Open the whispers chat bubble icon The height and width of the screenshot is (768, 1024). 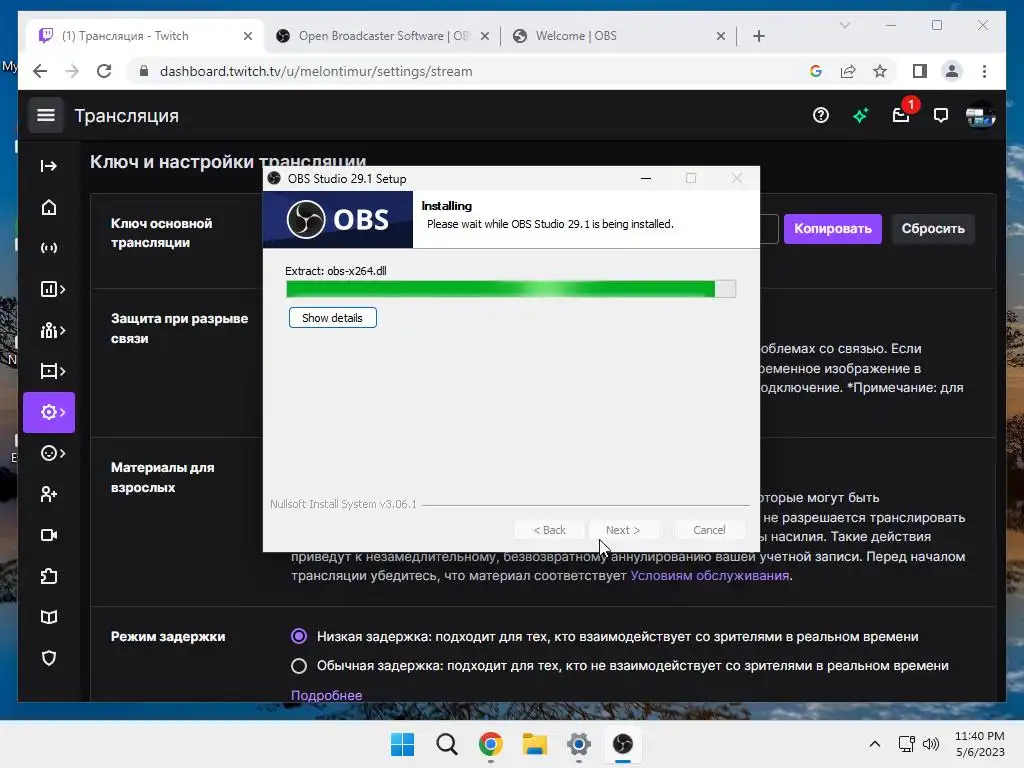[940, 116]
